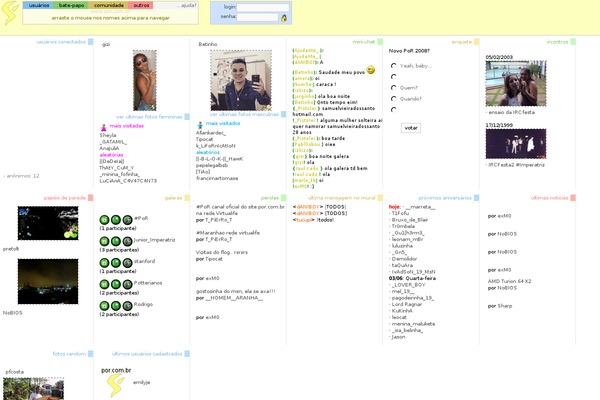Click into the login text field
600x400 pixels.
click(x=263, y=6)
